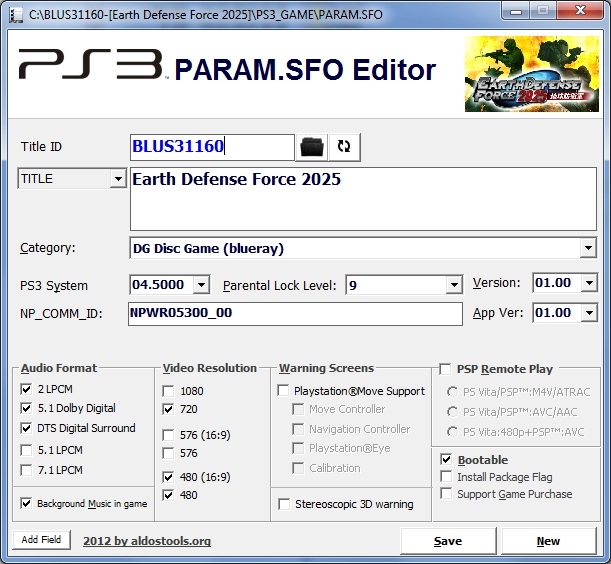Select PS Vita:480p+PSP AVC radio option
Image resolution: width=611 pixels, height=564 pixels.
pyautogui.click(x=452, y=431)
